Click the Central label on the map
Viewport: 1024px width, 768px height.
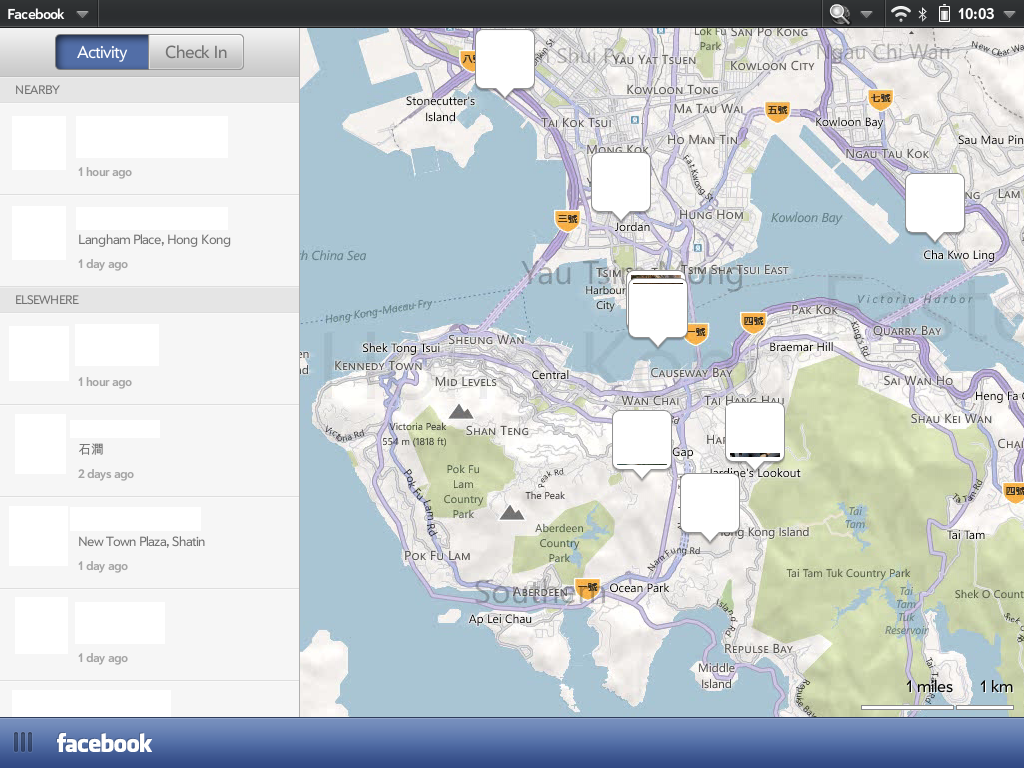tap(550, 375)
